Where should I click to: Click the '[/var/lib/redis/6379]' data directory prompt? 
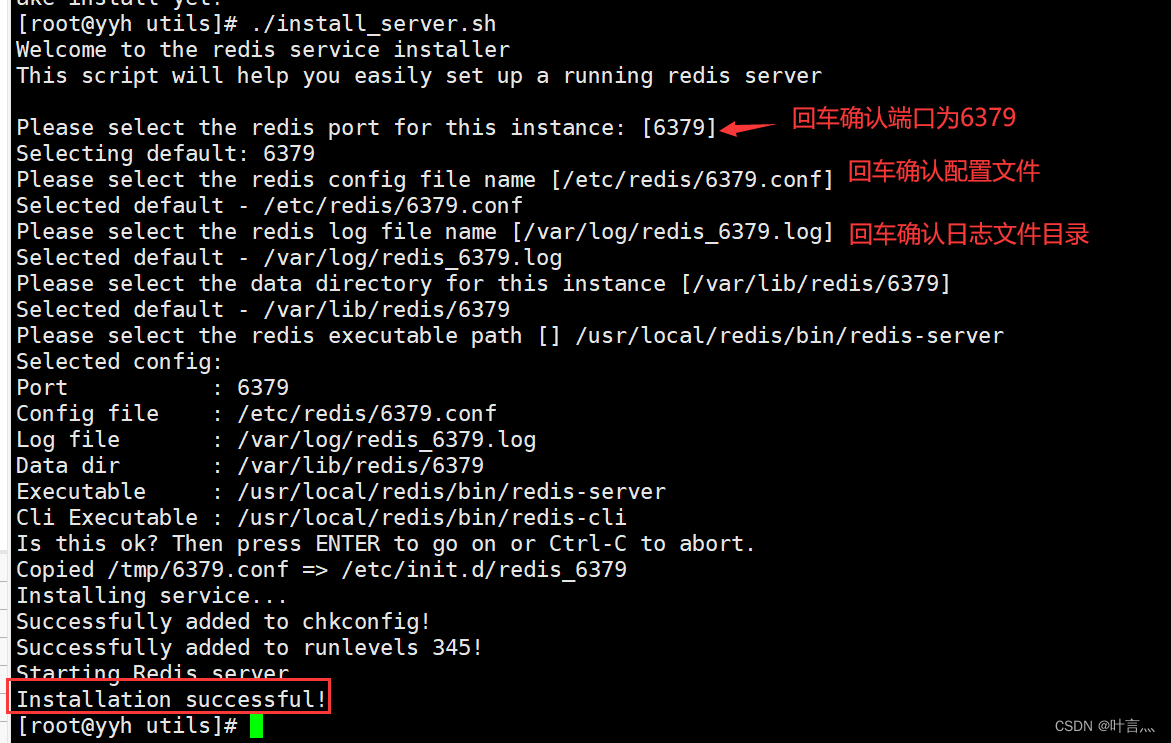pyautogui.click(x=815, y=283)
